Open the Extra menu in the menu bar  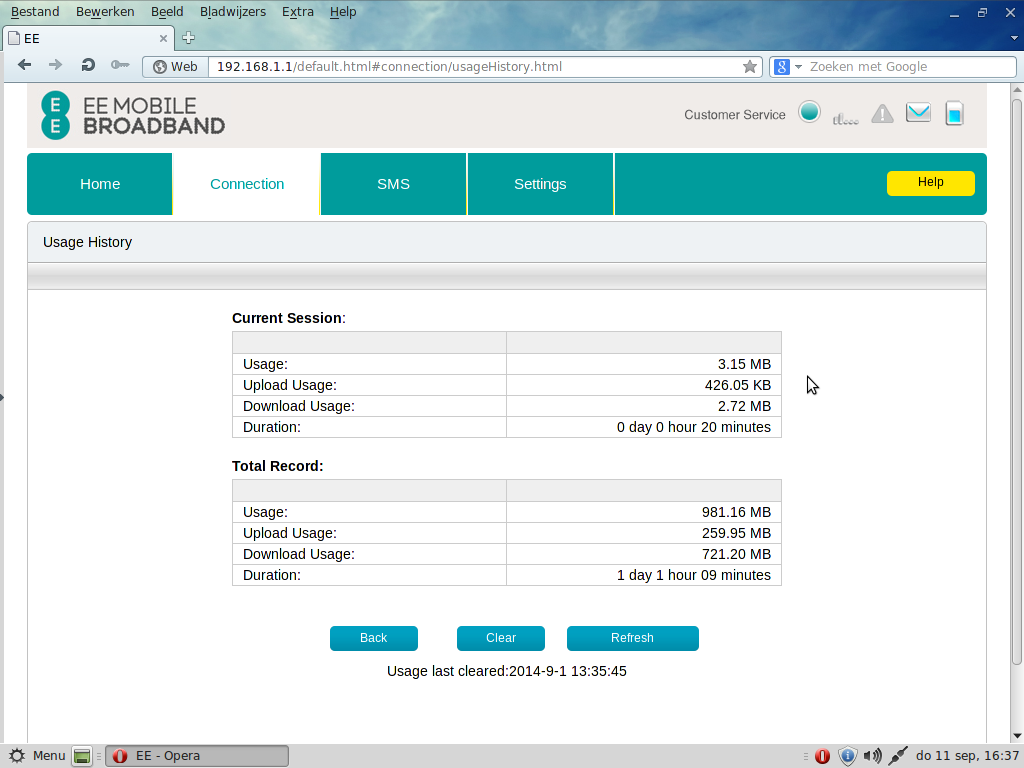pyautogui.click(x=297, y=12)
